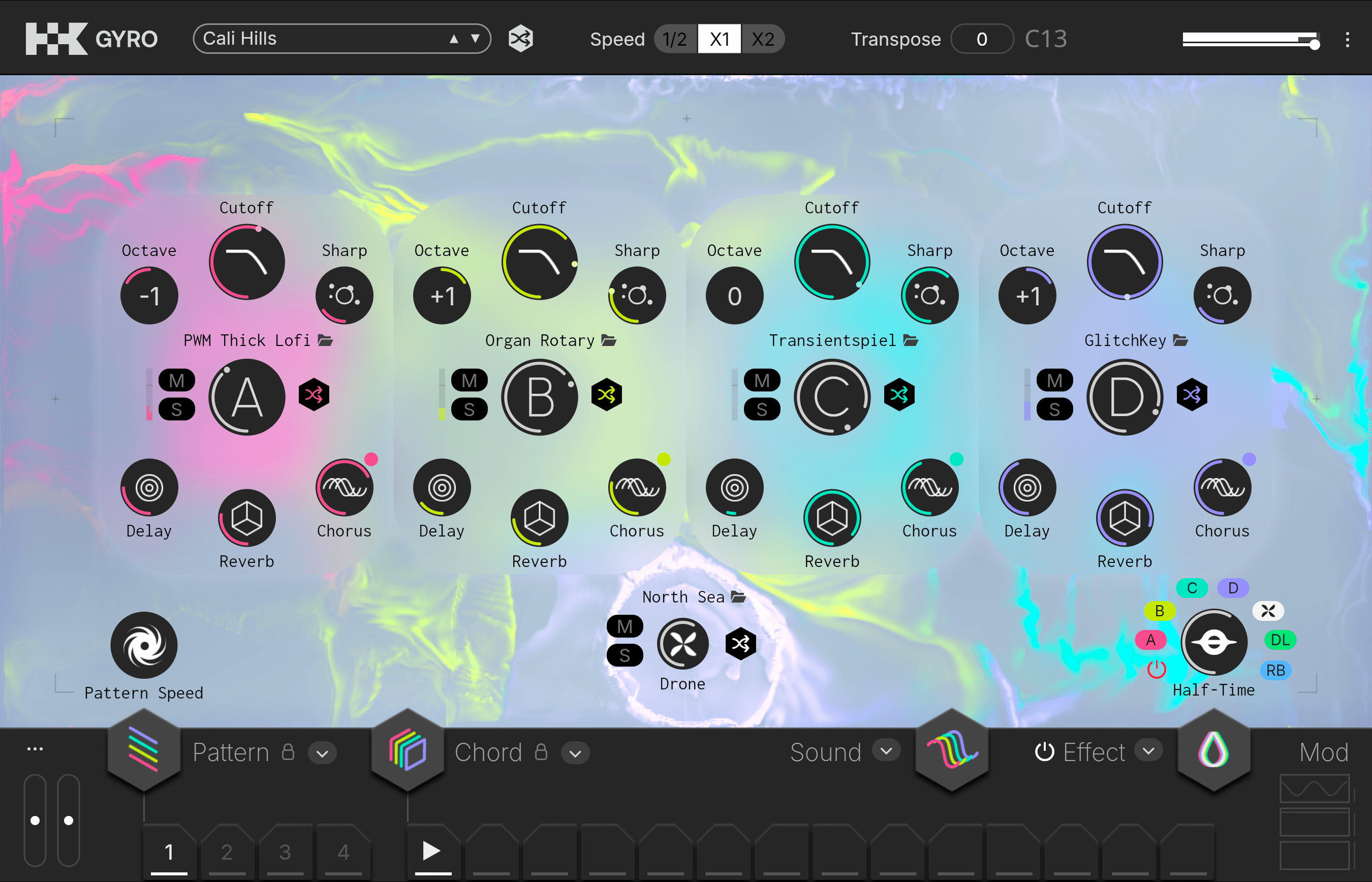Open the Mod tab
Viewport: 1372px width, 882px height.
click(x=1323, y=752)
